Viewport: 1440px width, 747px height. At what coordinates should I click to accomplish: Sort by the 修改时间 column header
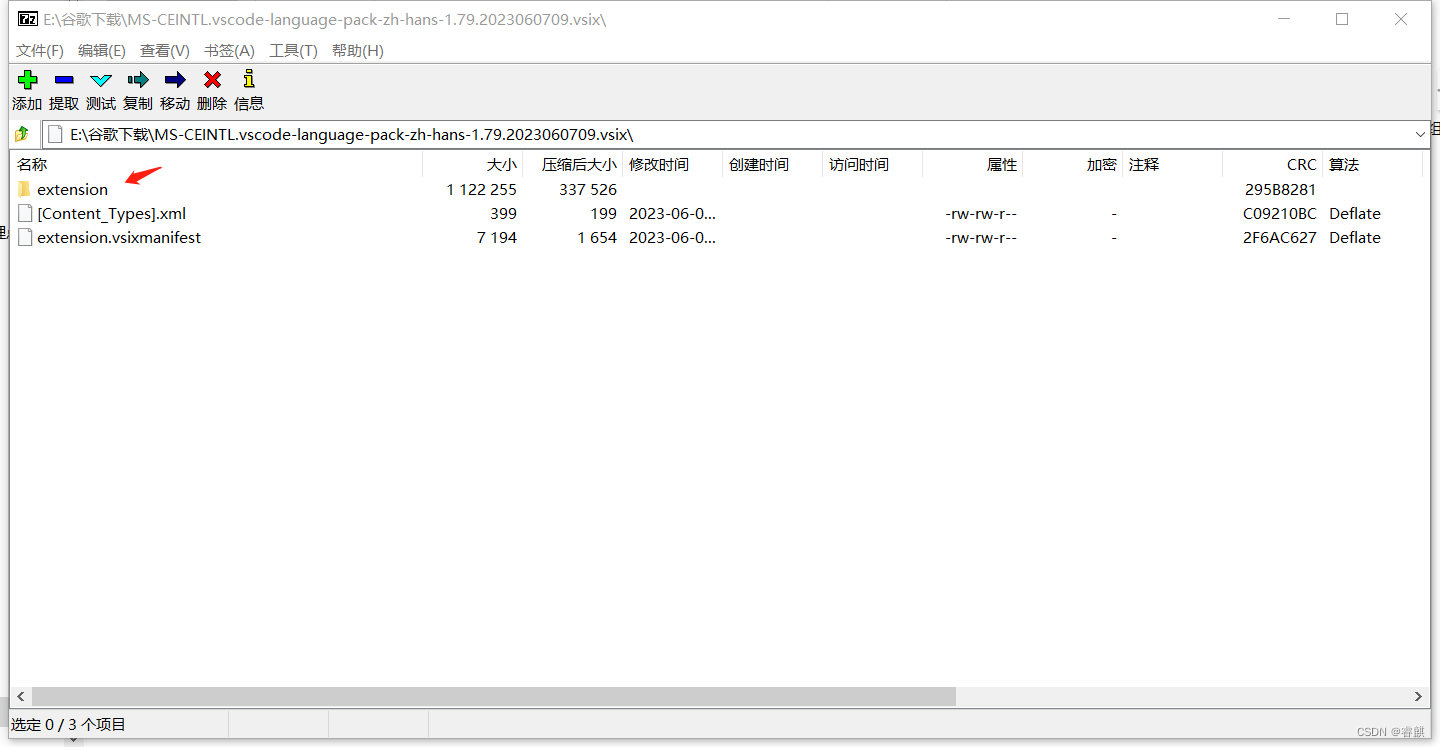pos(672,165)
